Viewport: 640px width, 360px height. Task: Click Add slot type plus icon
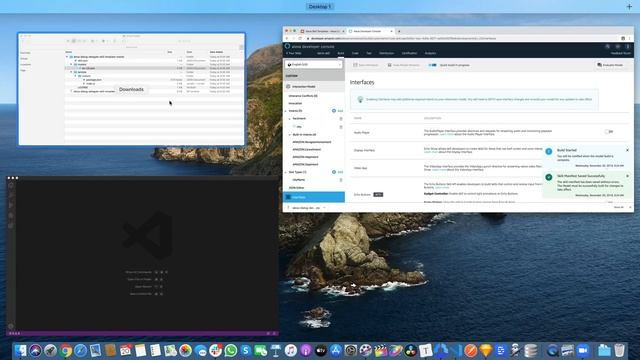(334, 172)
